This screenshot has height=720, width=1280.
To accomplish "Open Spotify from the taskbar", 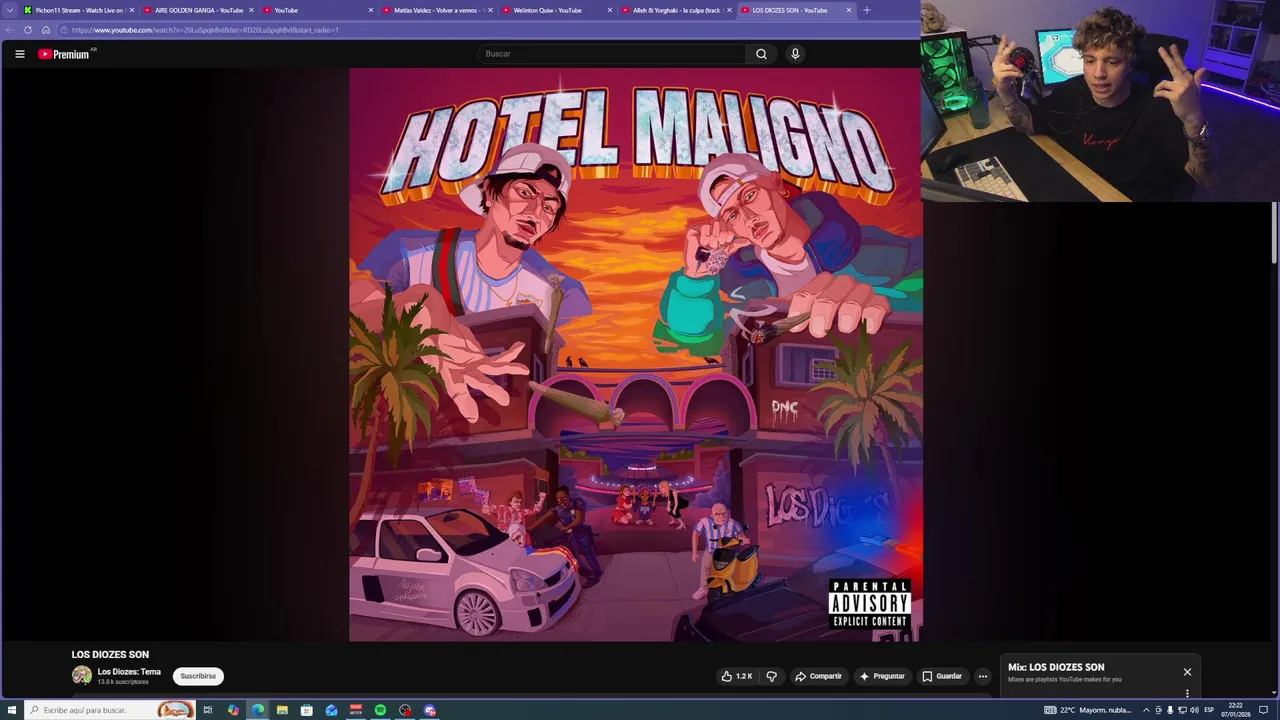I will pos(380,710).
